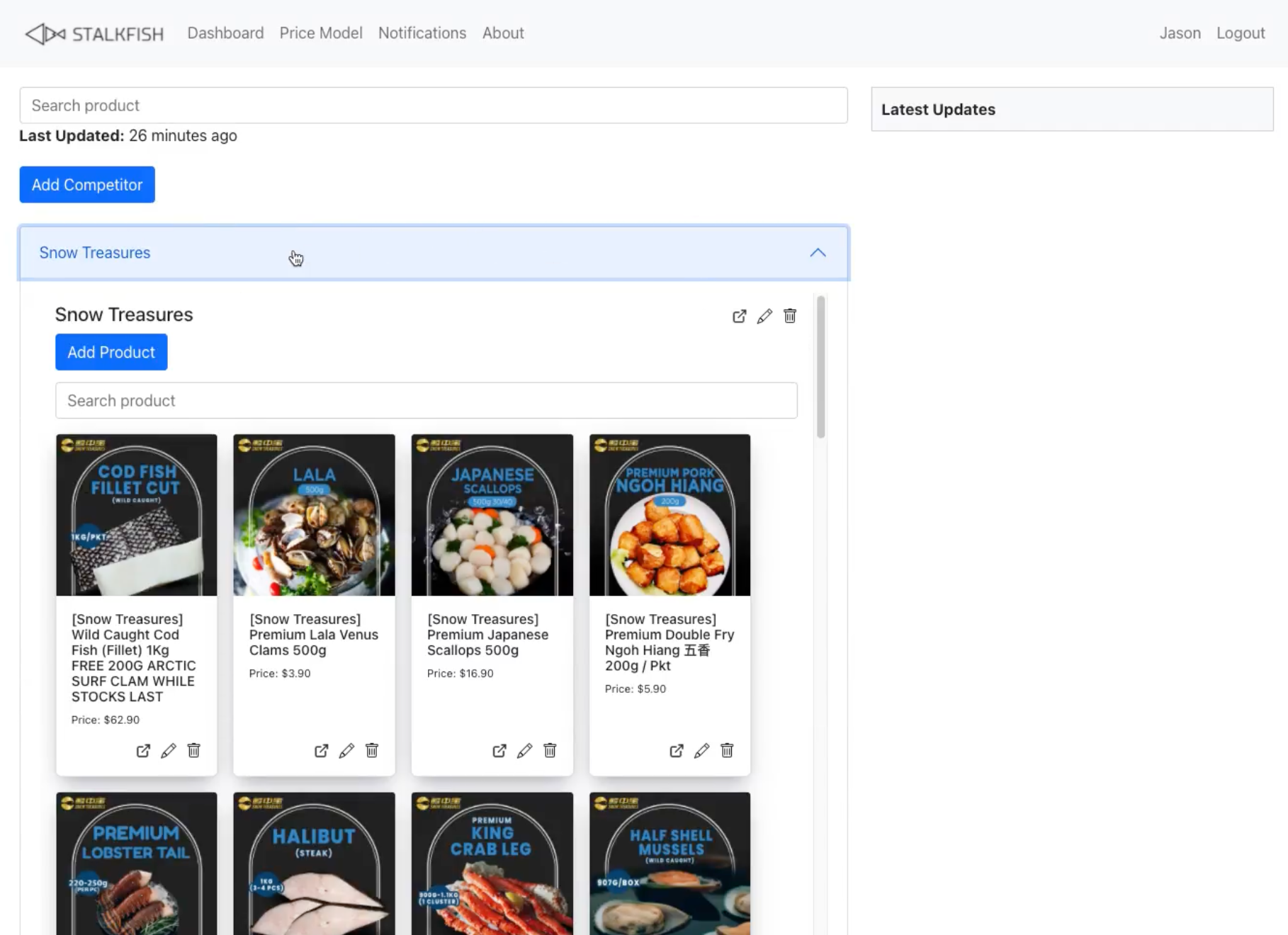1288x935 pixels.
Task: Open the Notifications page
Action: [x=422, y=33]
